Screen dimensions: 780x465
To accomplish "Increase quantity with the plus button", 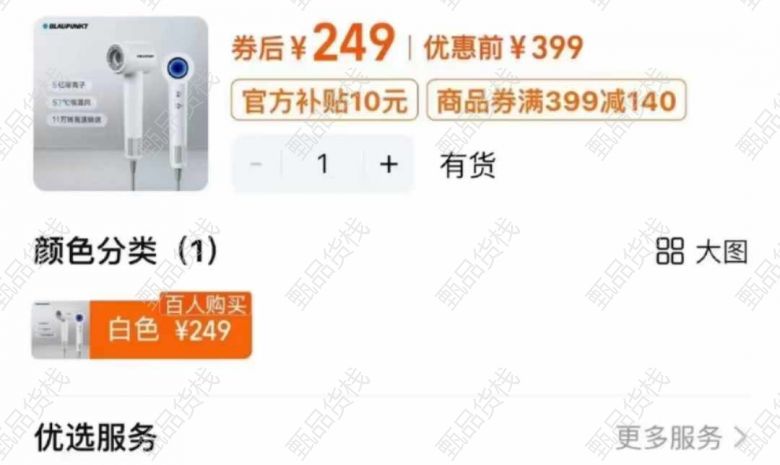I will [x=389, y=164].
